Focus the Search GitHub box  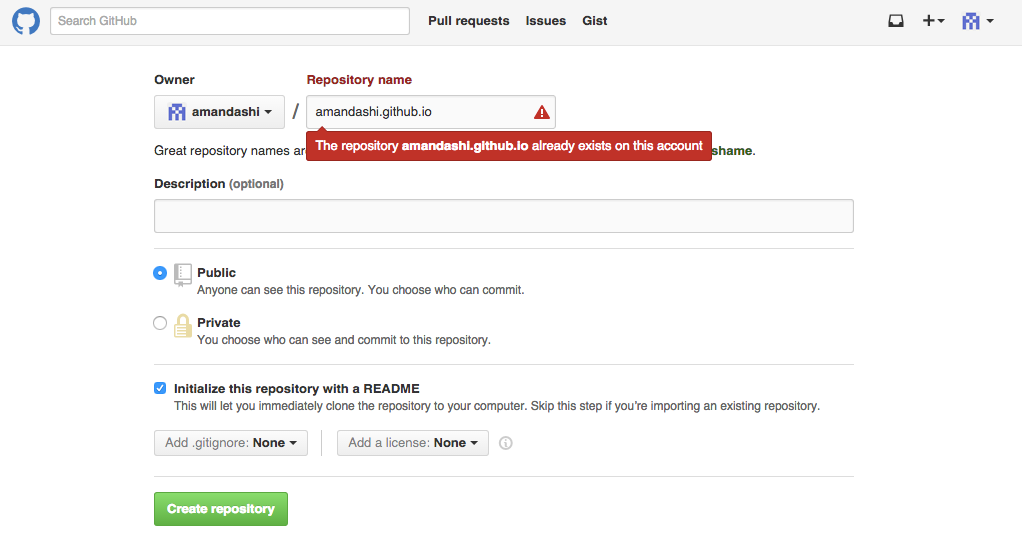point(230,21)
